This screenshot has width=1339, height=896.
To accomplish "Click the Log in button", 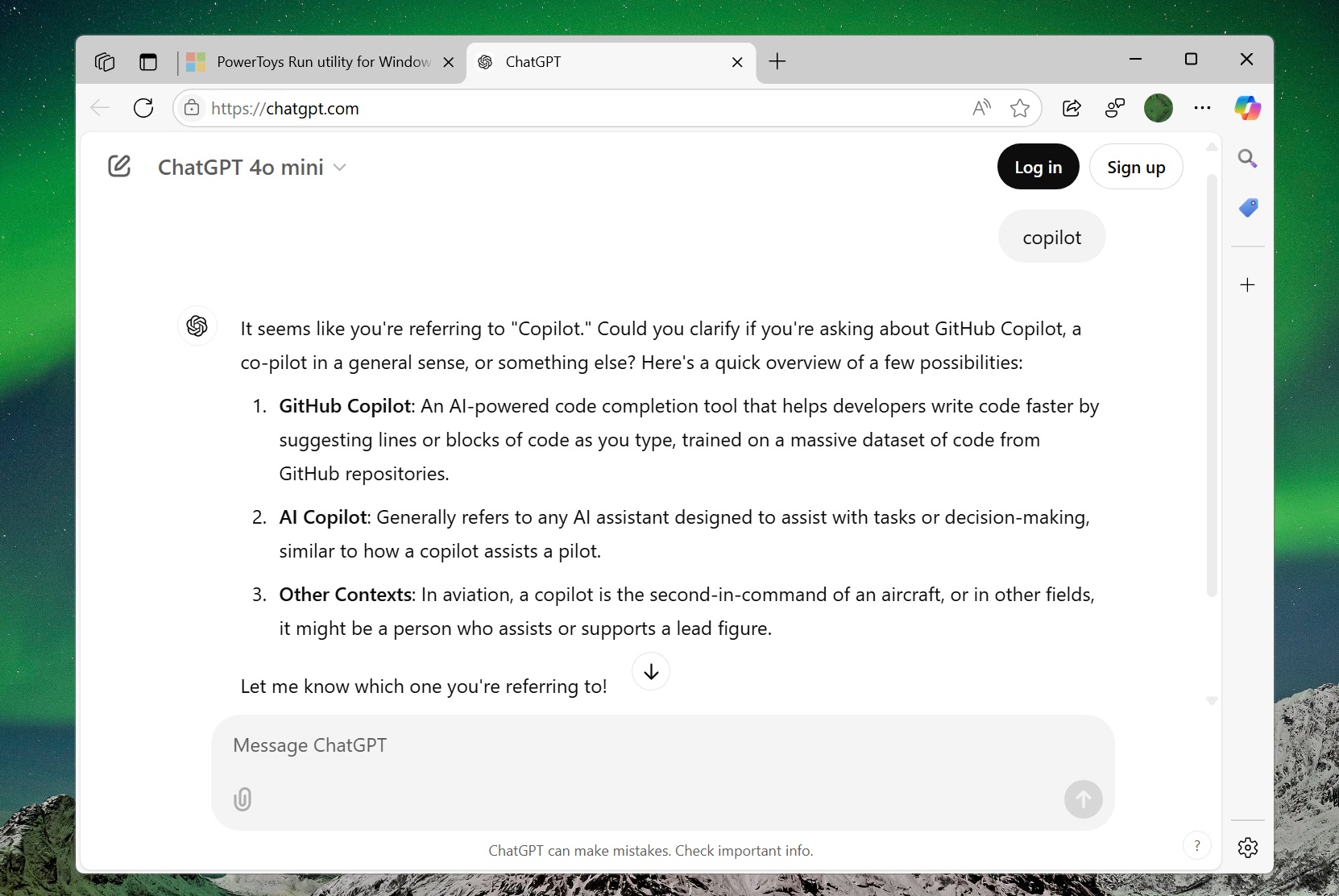I will point(1038,167).
